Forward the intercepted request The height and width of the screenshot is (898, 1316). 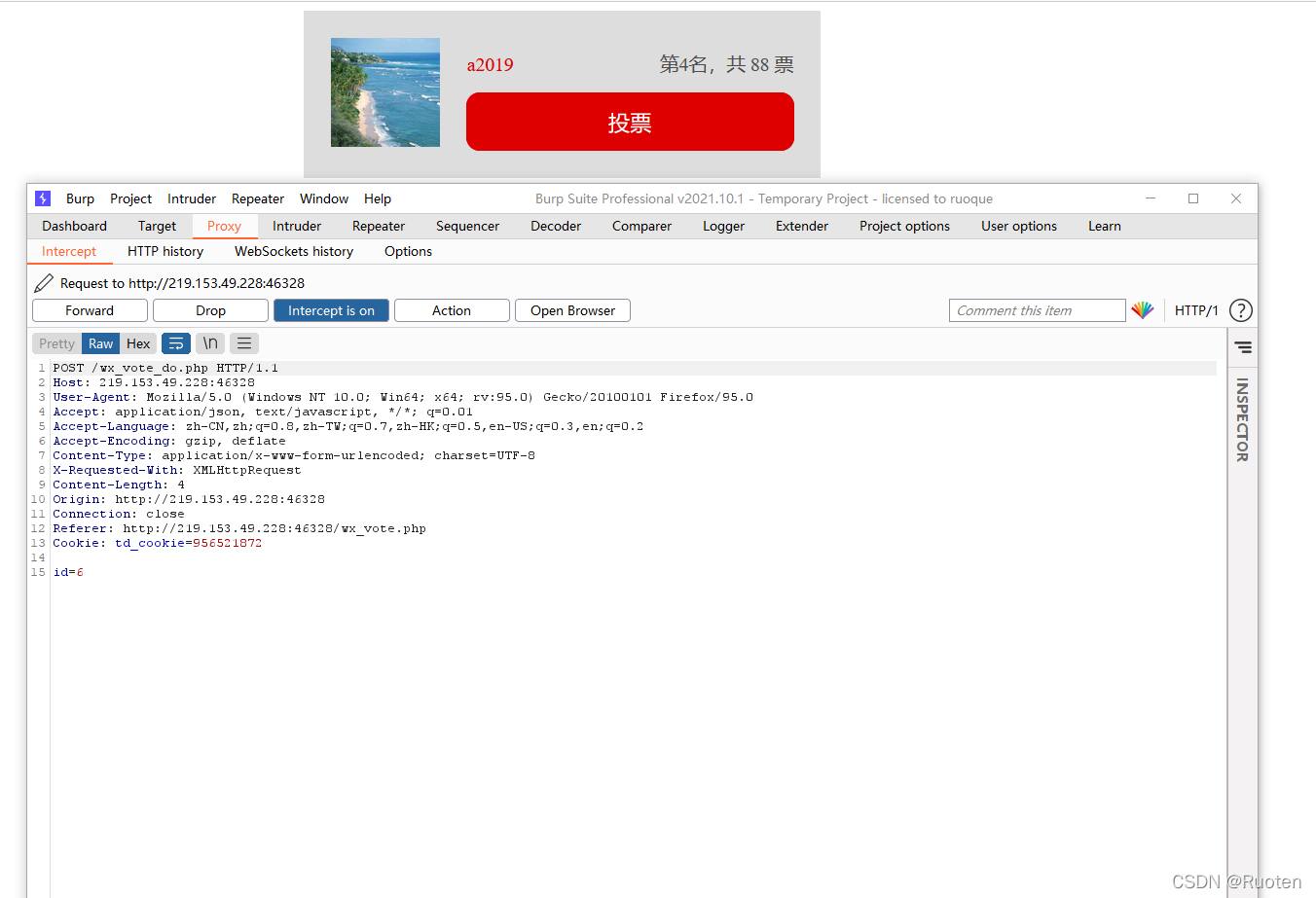[x=90, y=310]
